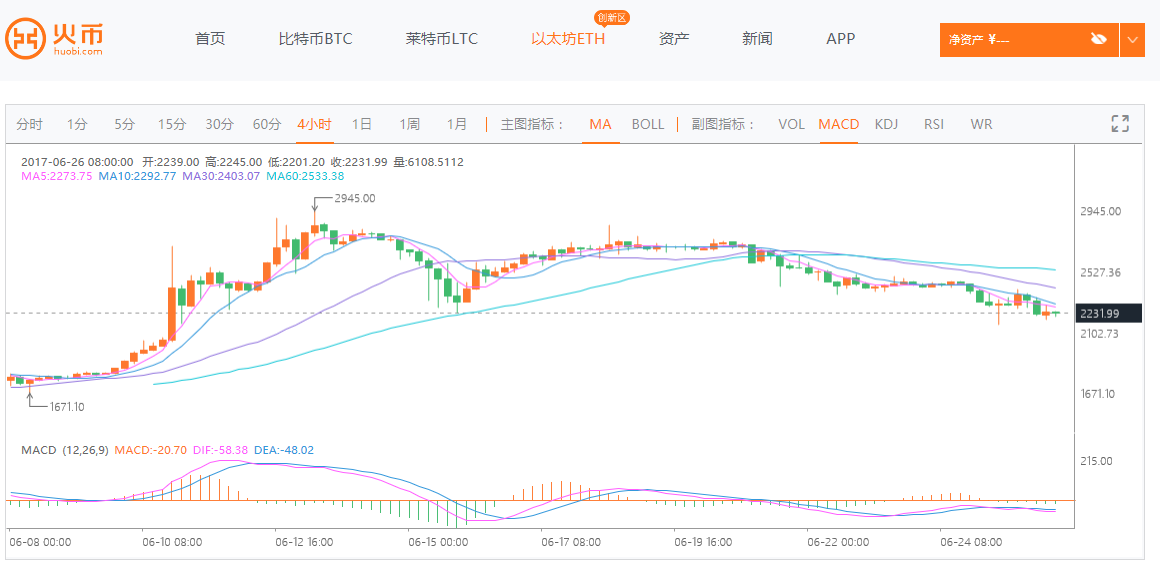
Task: Open the 比特币BTC page
Action: (x=315, y=39)
